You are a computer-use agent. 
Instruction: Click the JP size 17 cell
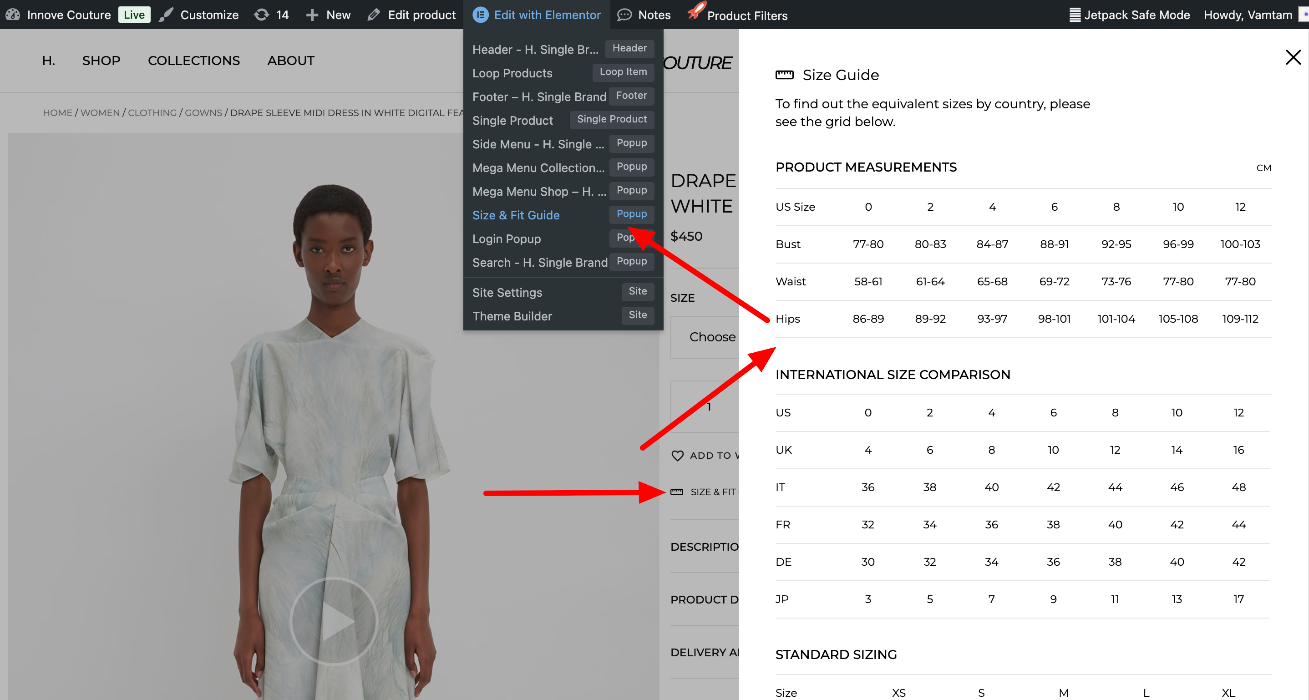1239,600
